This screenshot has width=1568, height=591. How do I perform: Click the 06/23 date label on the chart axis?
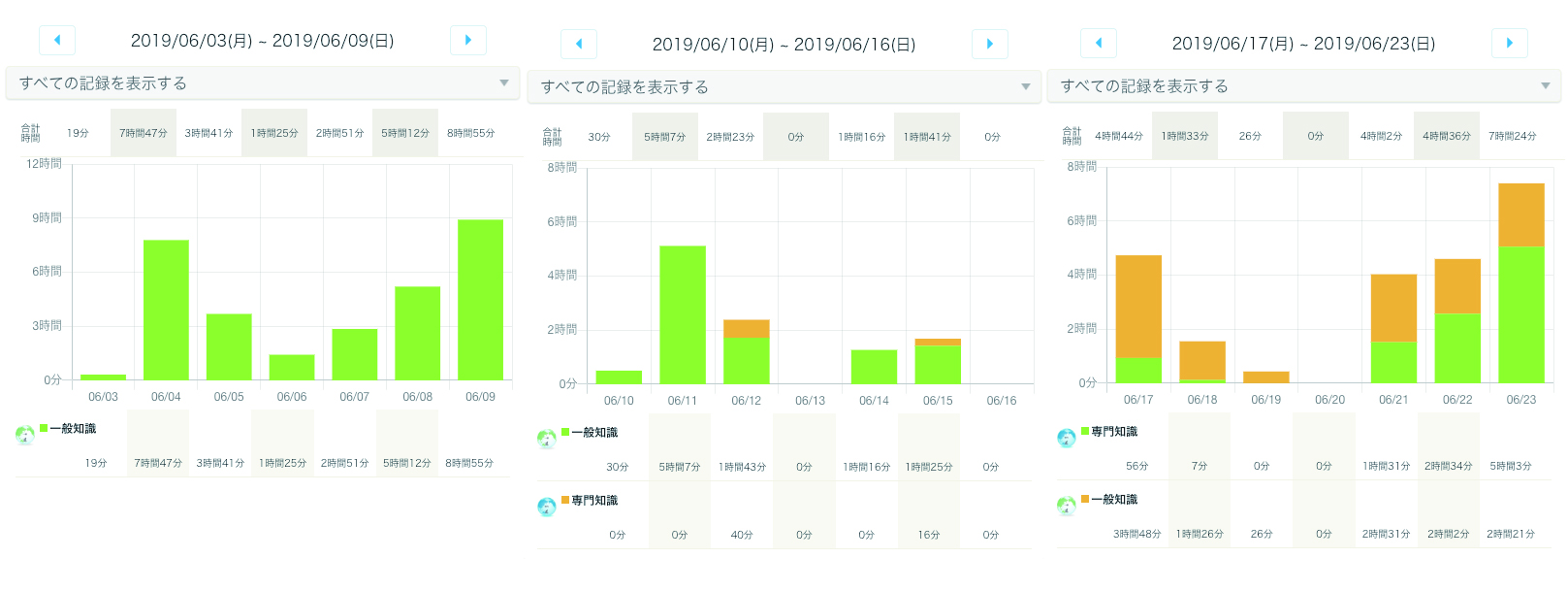tap(1521, 400)
